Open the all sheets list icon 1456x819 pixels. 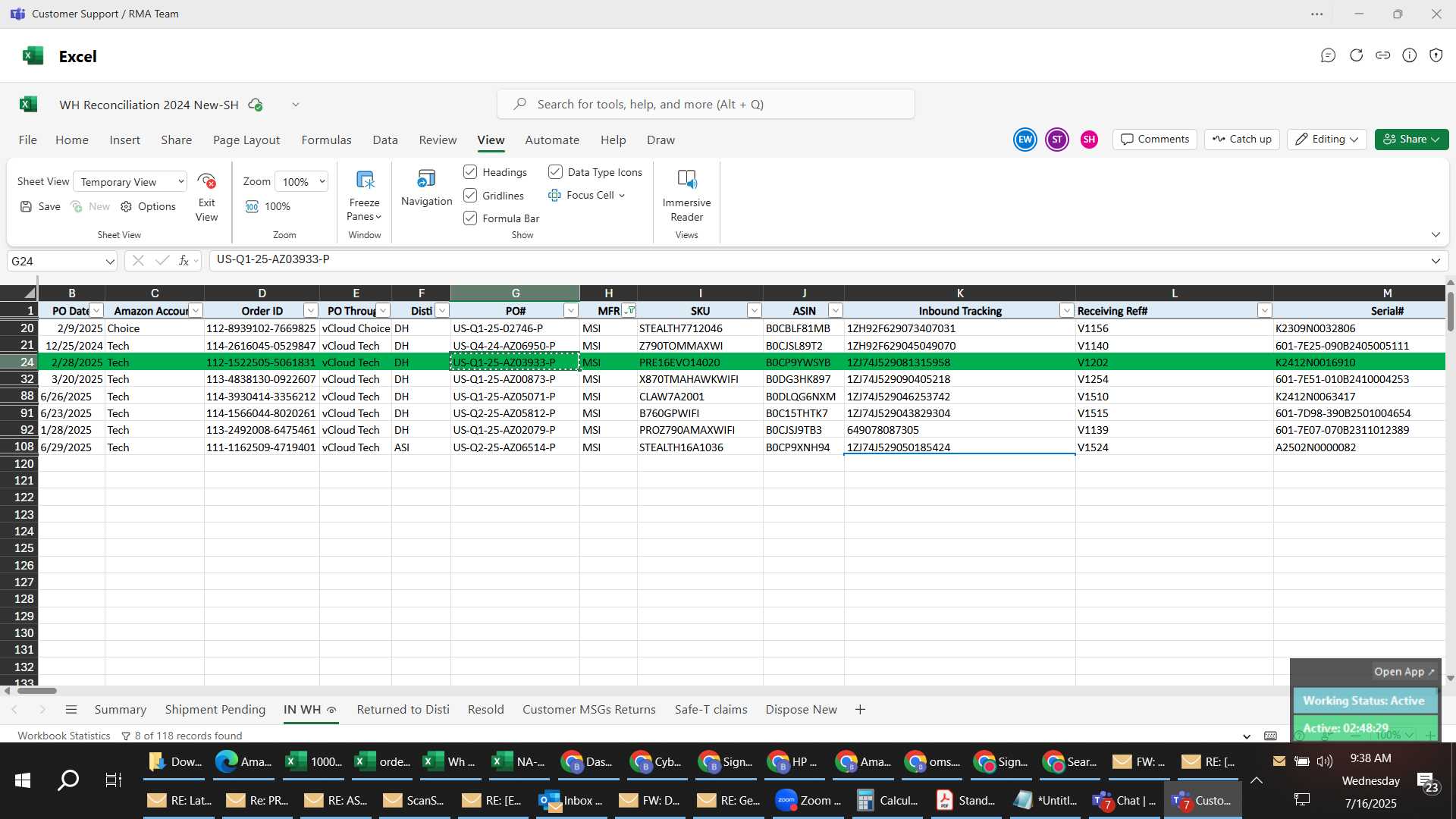[x=71, y=710]
